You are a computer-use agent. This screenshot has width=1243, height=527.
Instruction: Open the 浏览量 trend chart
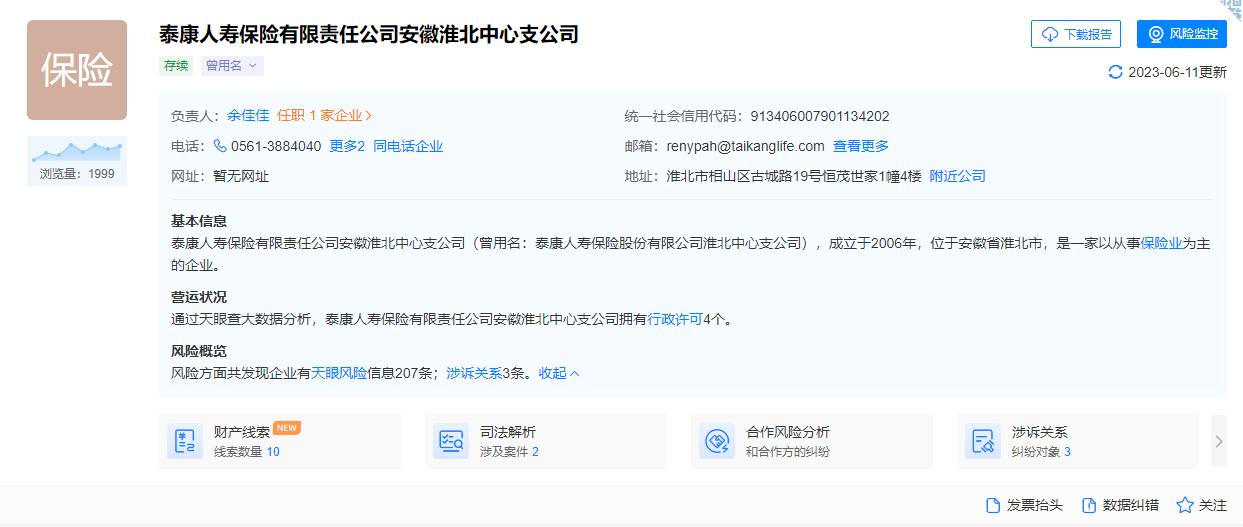(x=77, y=161)
